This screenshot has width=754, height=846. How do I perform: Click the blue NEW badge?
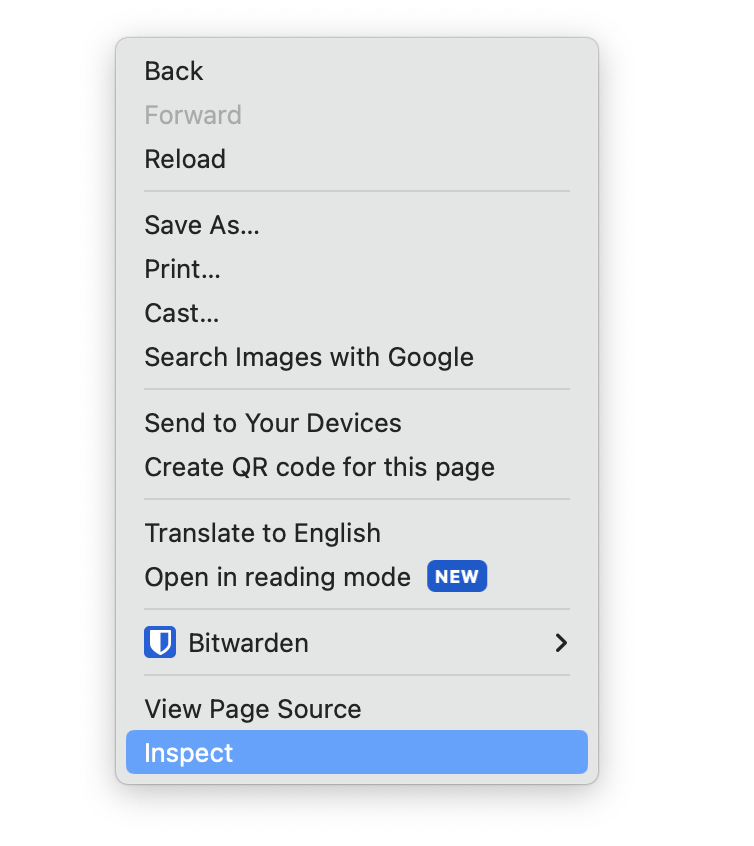[457, 577]
